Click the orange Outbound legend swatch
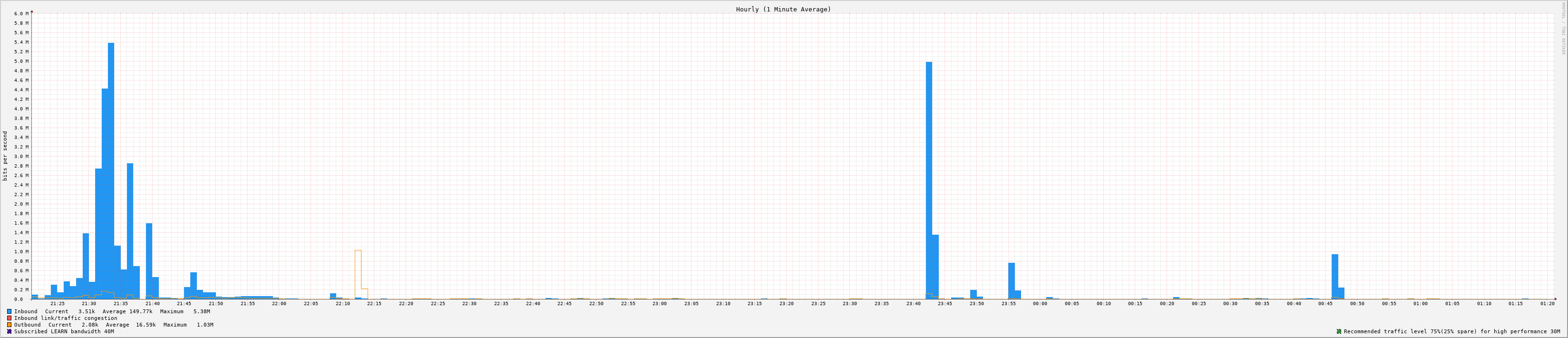The height and width of the screenshot is (338, 1568). pyautogui.click(x=9, y=325)
